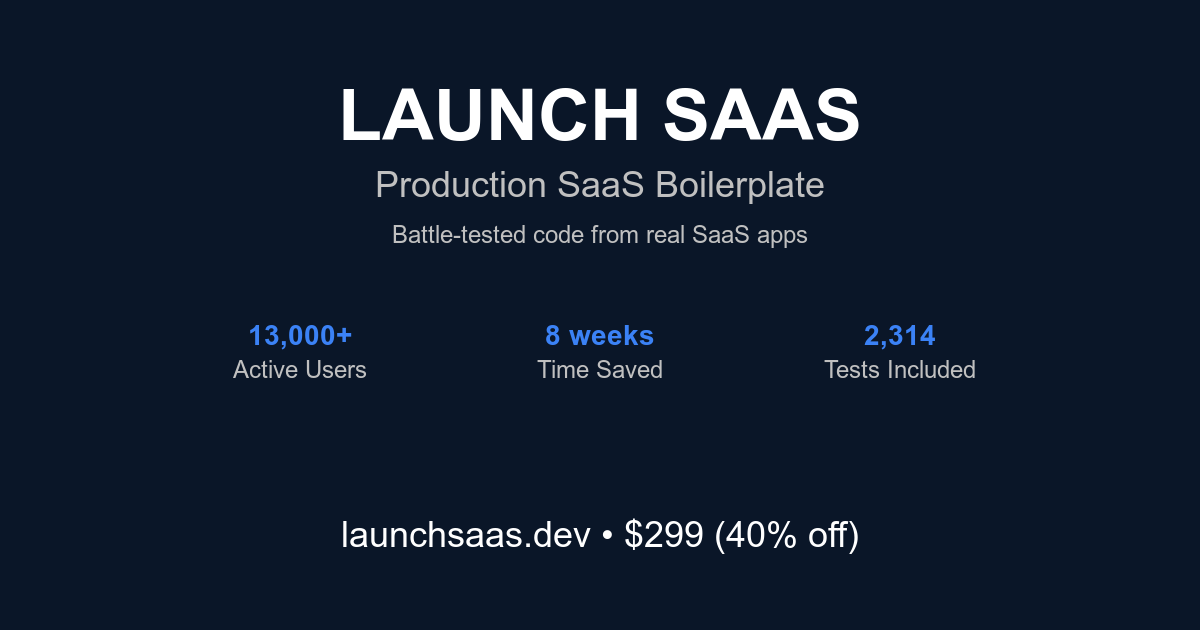
Task: Click the word 'from' in the tagline
Action: point(614,236)
